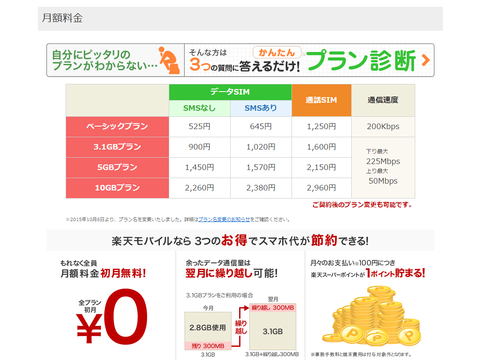
Task: Click the 翌月に繰り越し可能! heading
Action: (231, 273)
